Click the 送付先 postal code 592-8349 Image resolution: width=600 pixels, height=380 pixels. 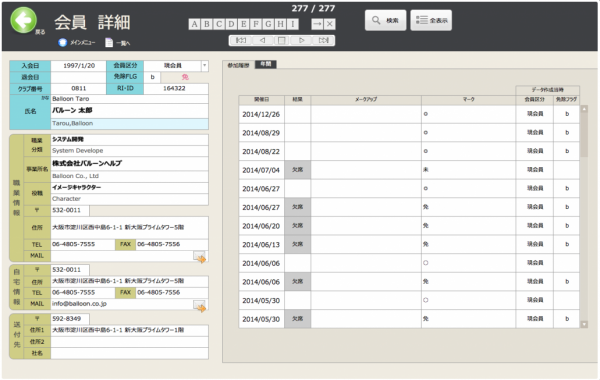[x=70, y=318]
